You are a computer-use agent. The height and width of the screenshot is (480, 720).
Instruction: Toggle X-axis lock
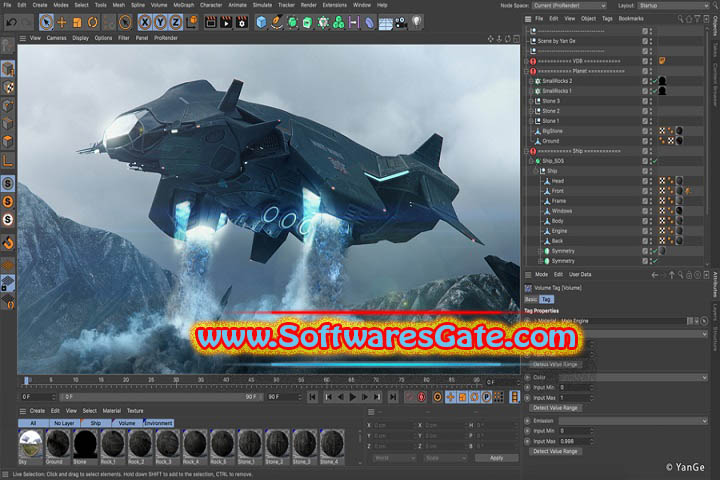tap(145, 22)
